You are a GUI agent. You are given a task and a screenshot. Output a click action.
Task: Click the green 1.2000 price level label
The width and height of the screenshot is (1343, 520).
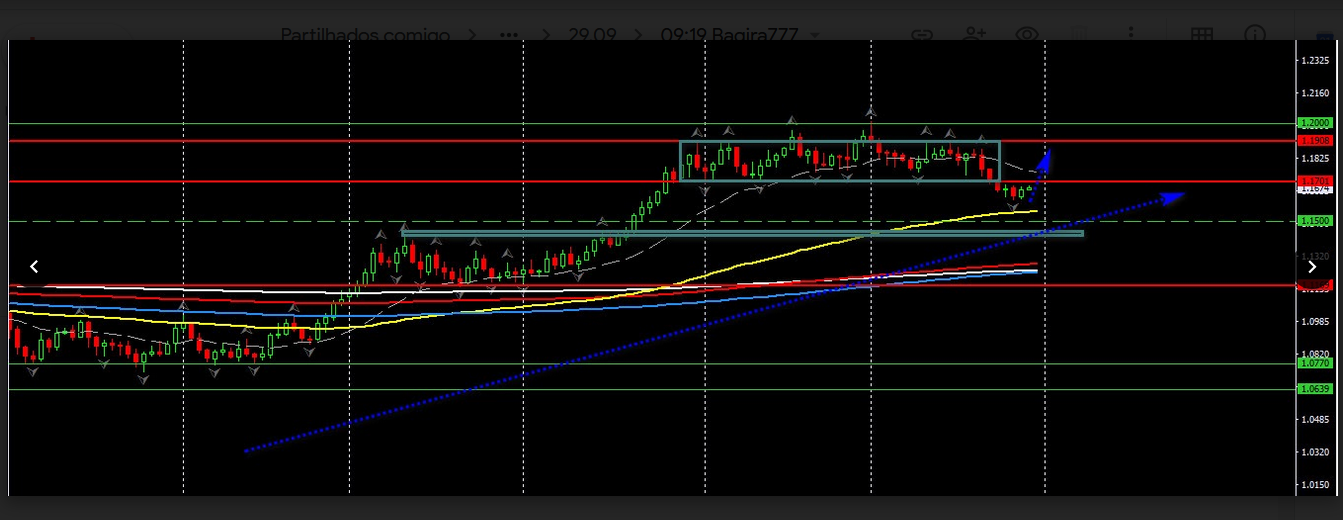pyautogui.click(x=1314, y=123)
